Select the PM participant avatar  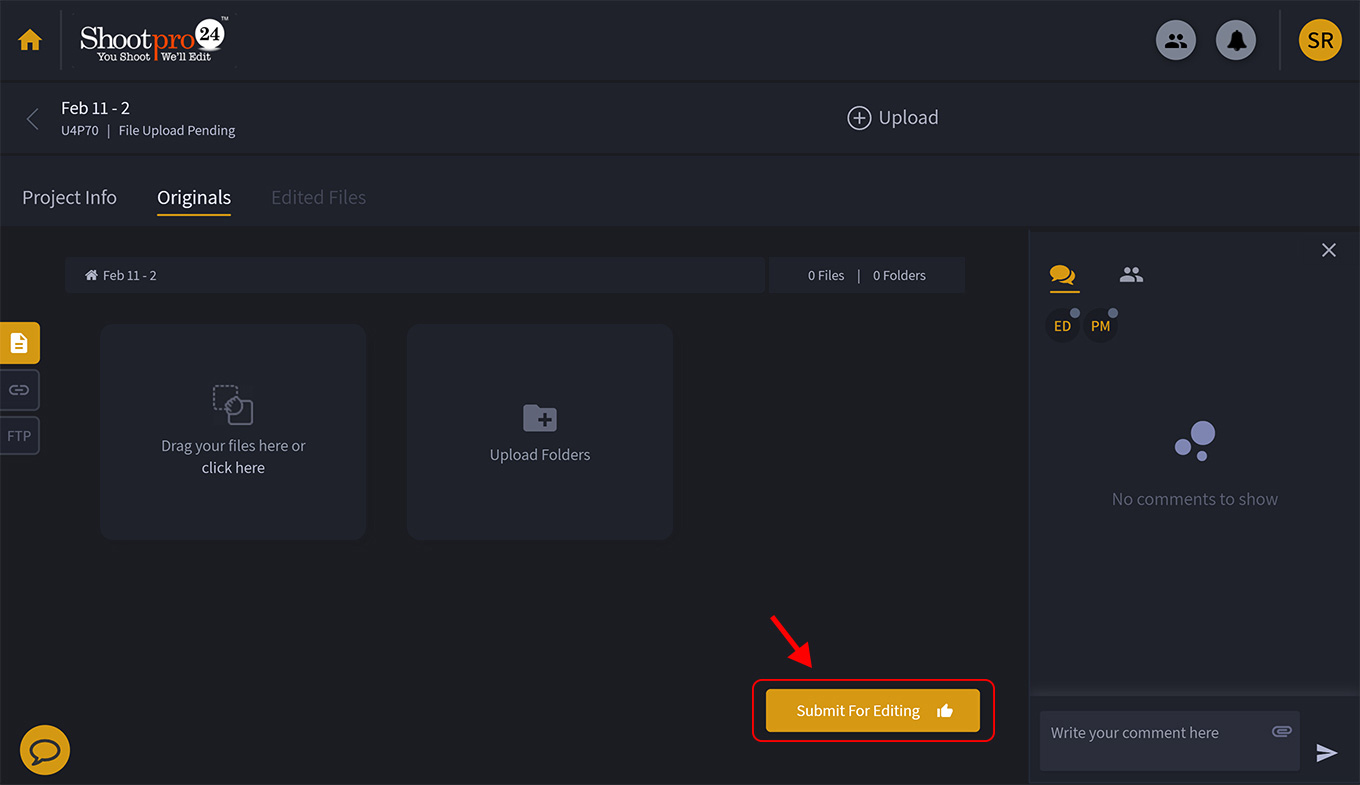coord(1101,325)
